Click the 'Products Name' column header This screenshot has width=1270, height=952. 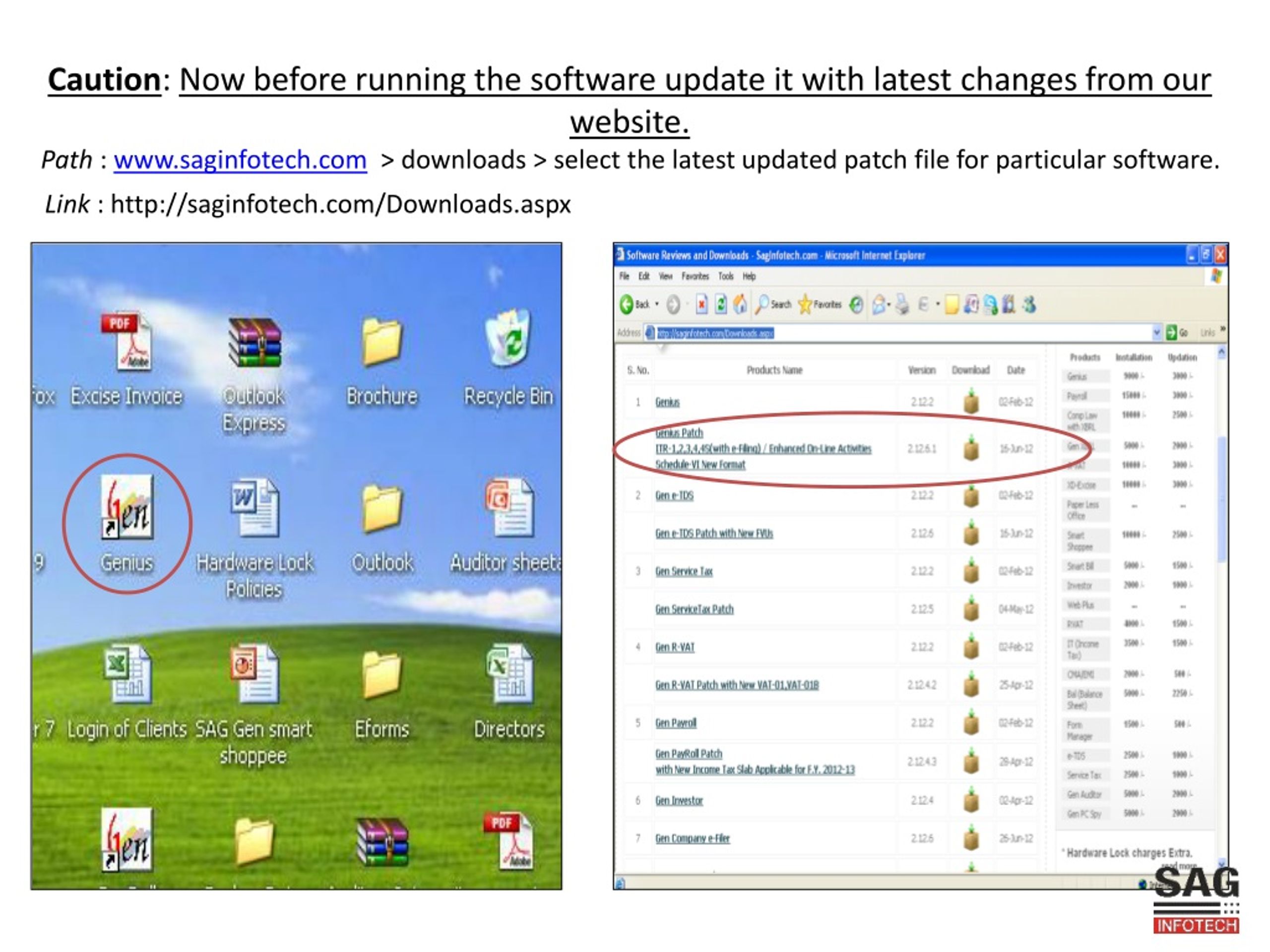coord(774,370)
